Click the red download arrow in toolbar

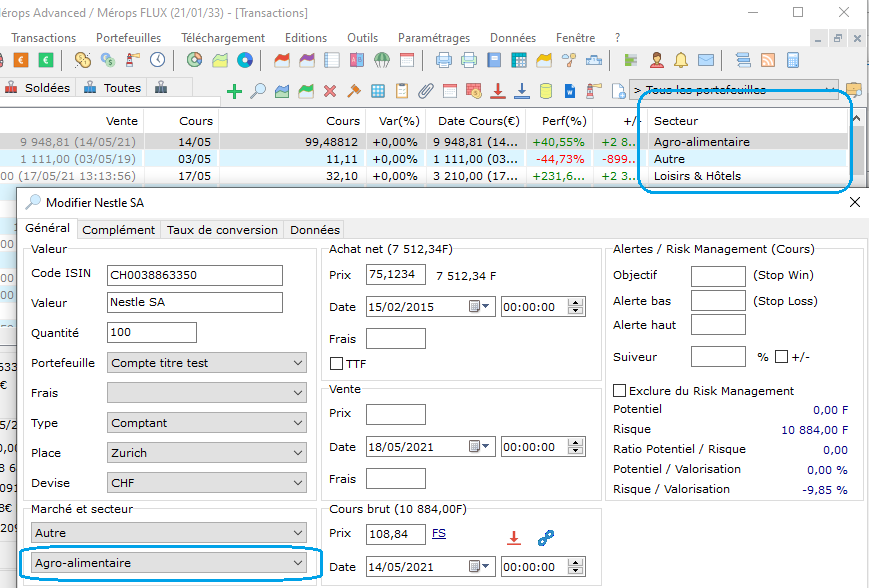pos(498,91)
